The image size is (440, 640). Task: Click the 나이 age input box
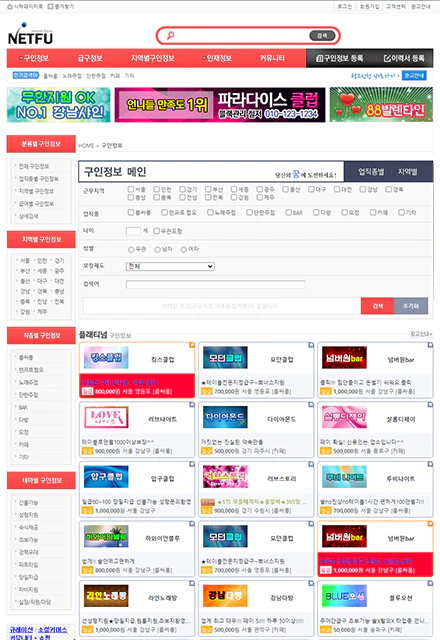133,231
